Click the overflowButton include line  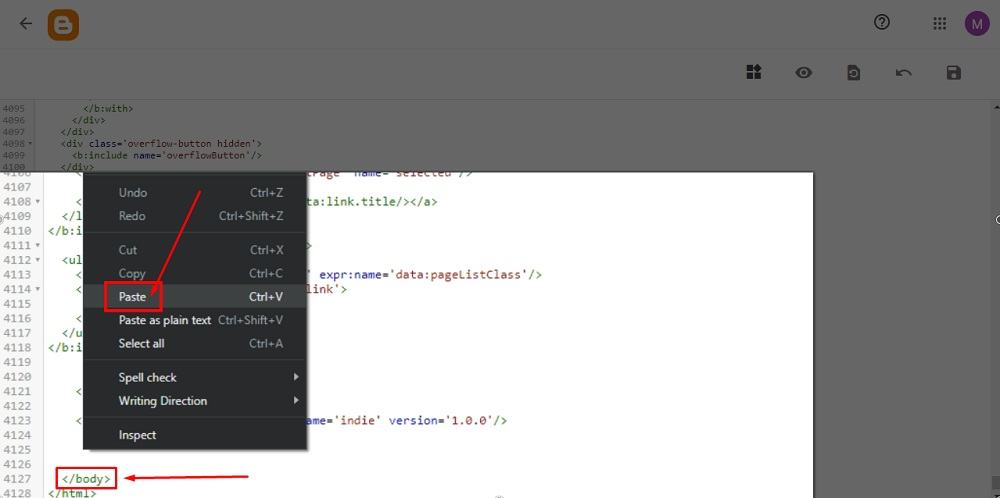(167, 155)
